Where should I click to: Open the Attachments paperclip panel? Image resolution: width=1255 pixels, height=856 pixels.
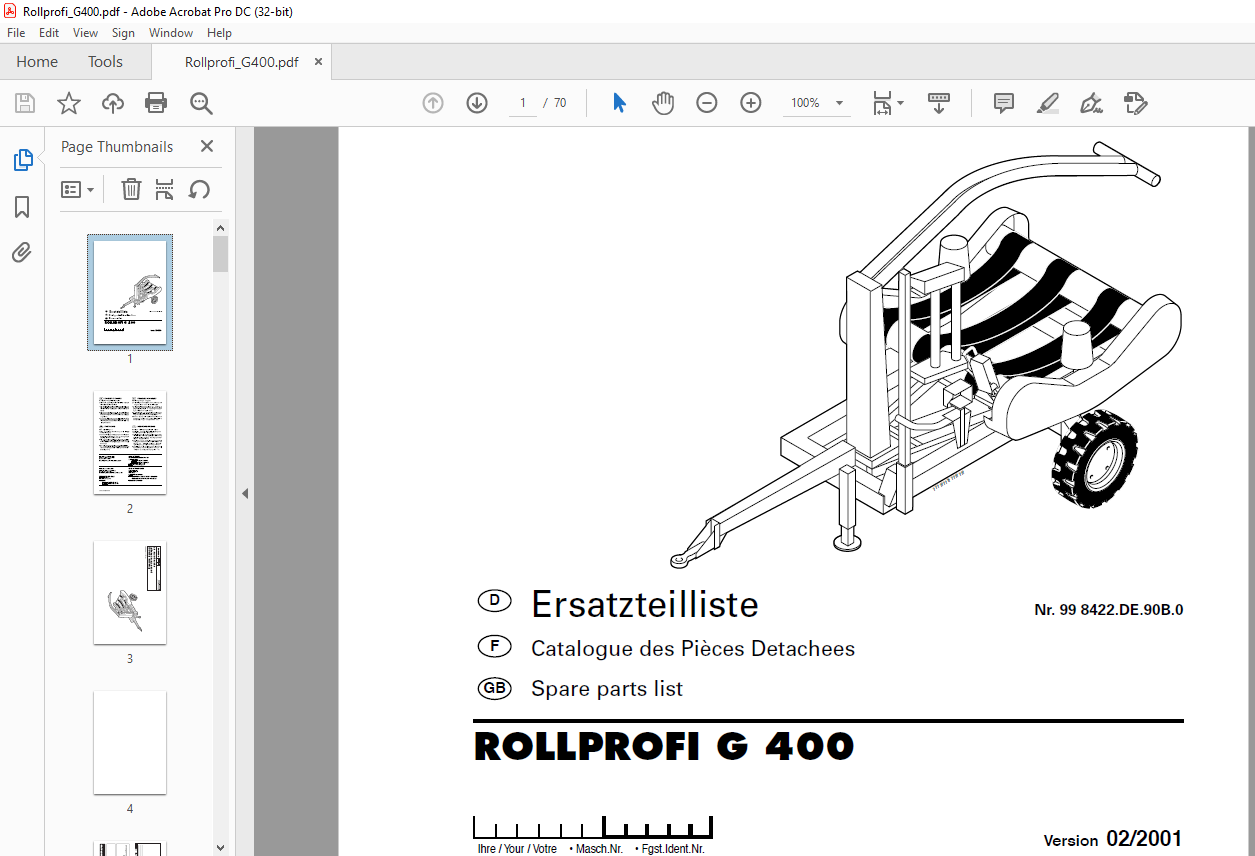click(22, 252)
